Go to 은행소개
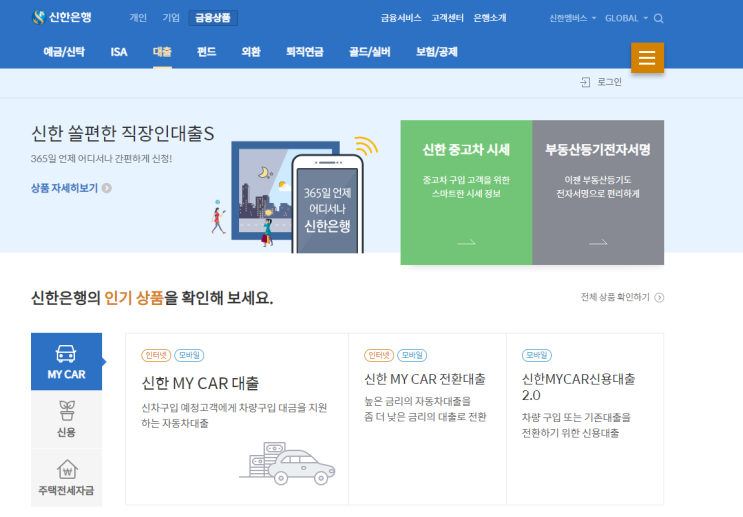 [489, 18]
